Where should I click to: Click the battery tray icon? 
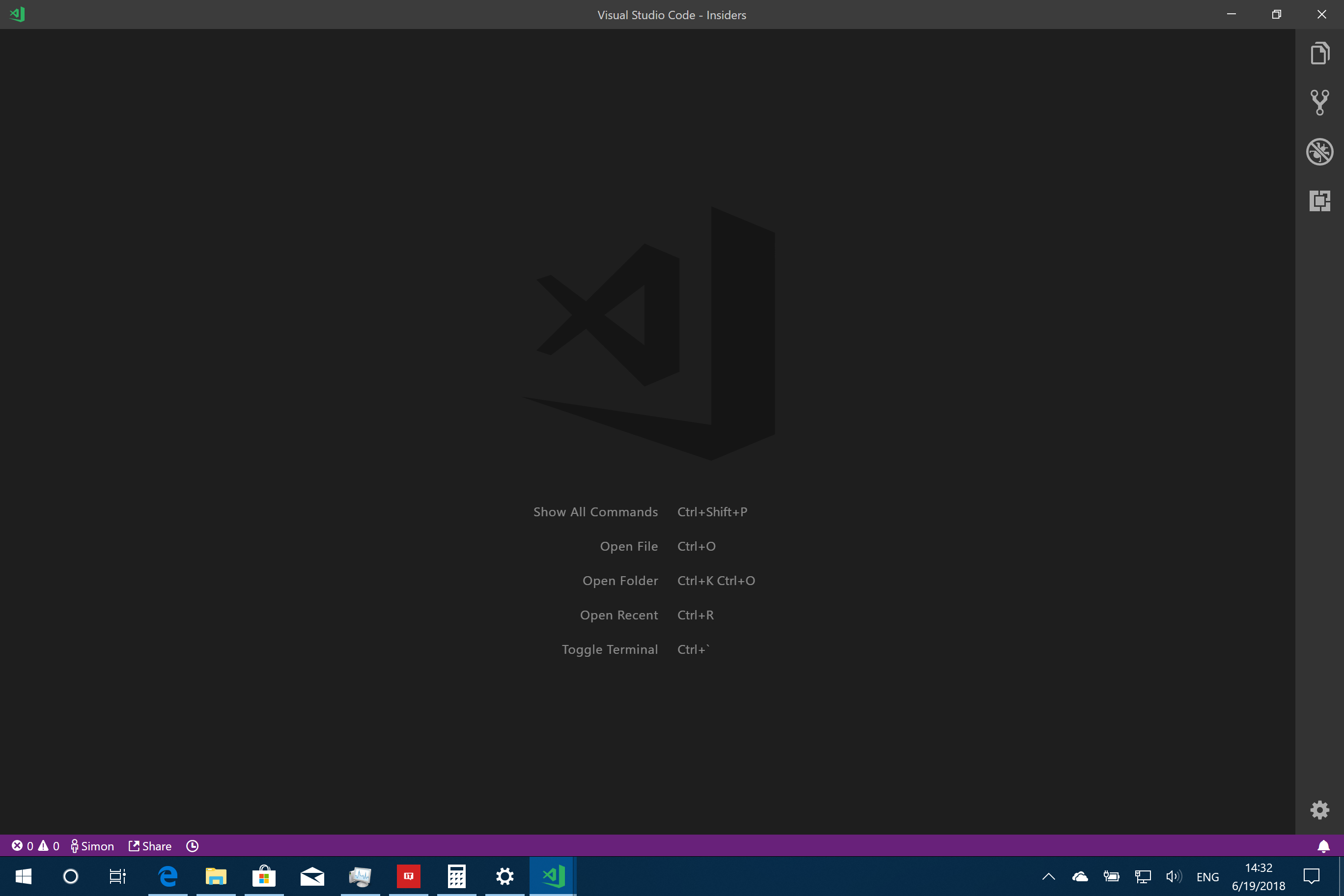point(1112,876)
